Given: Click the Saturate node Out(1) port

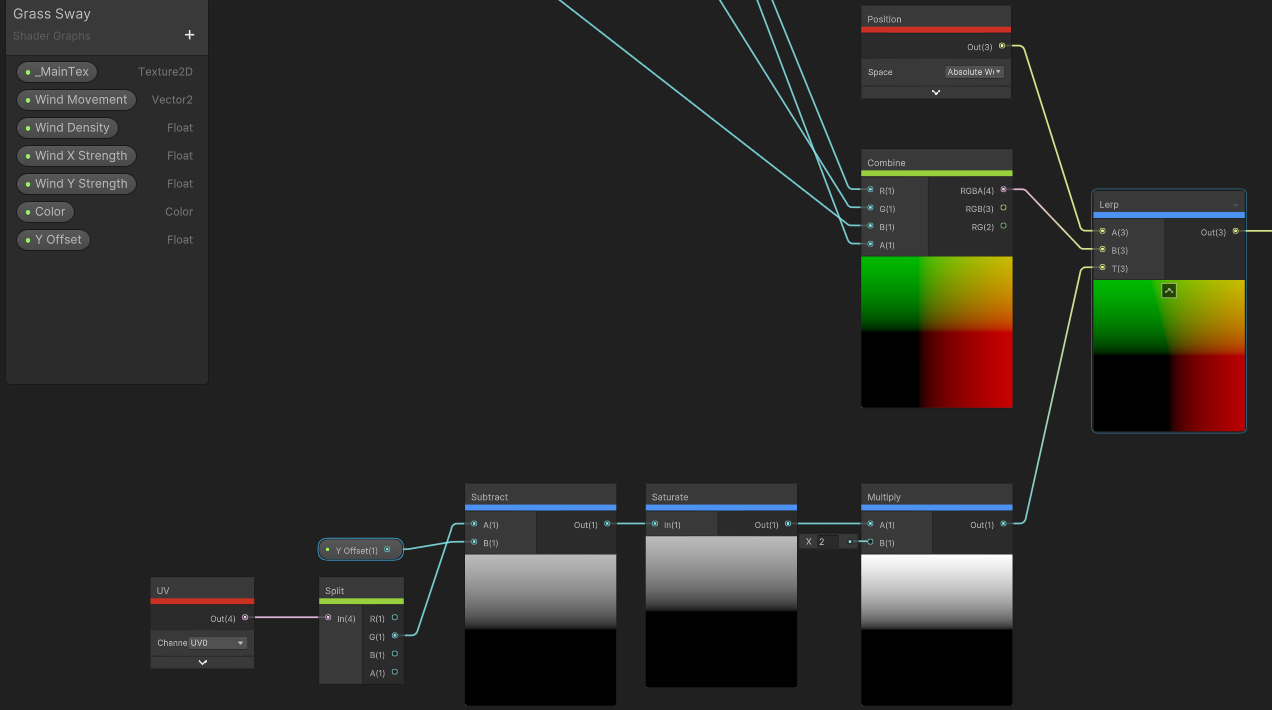Looking at the screenshot, I should pos(788,524).
